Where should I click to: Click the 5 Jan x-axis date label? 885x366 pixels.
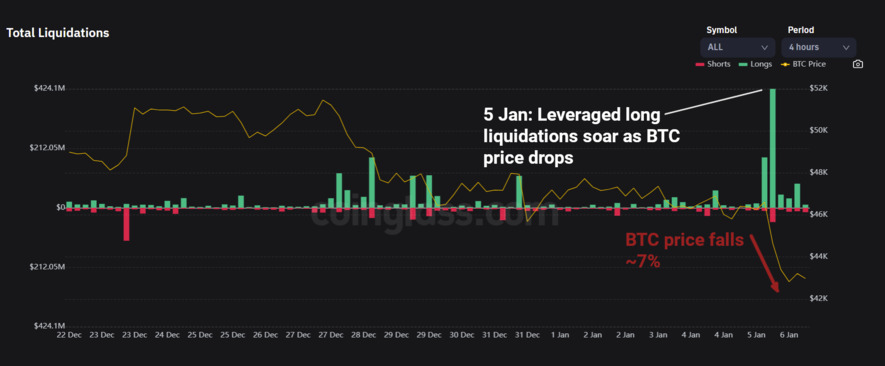756,335
